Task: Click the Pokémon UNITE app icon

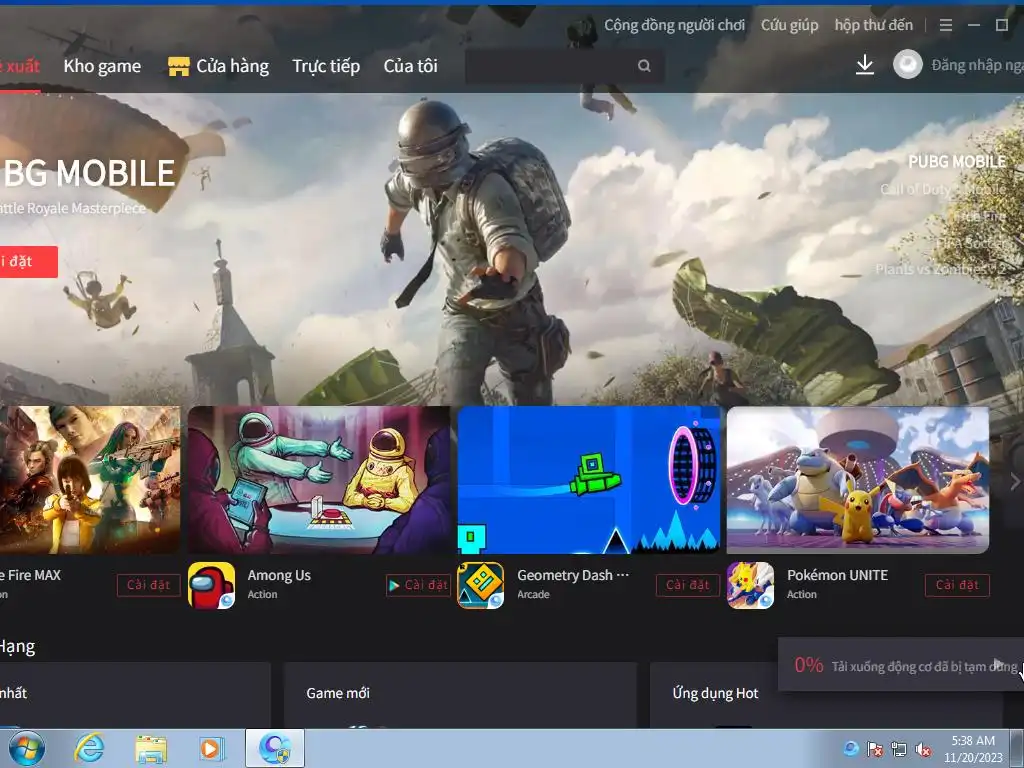Action: pos(750,585)
